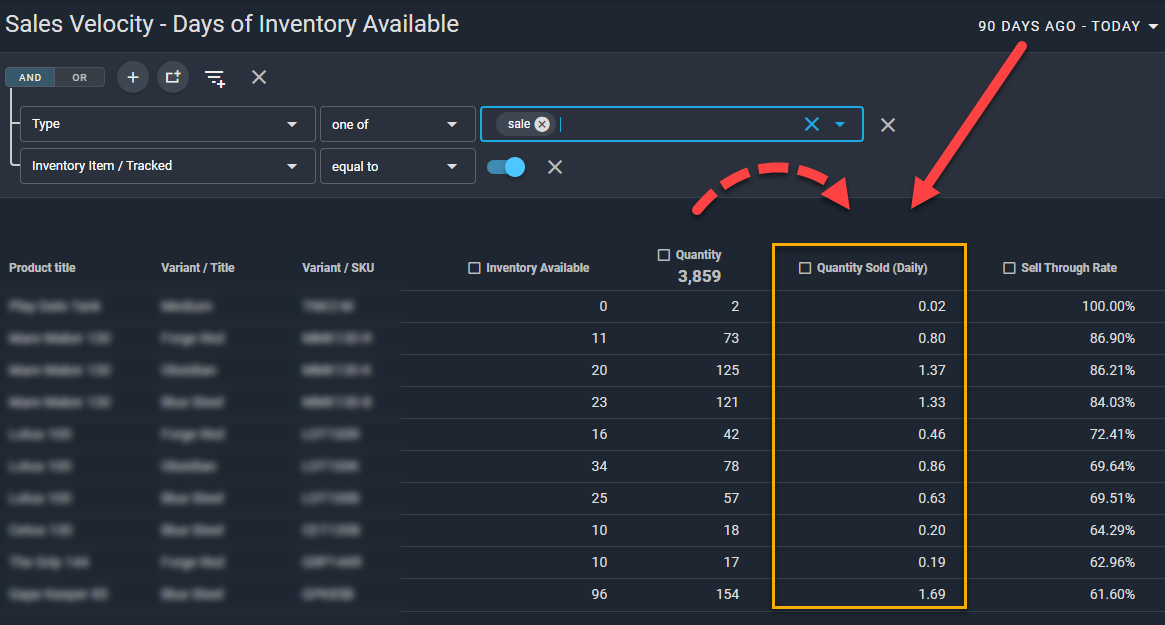The height and width of the screenshot is (625, 1165).
Task: Click the add filter group icon
Action: 173,77
